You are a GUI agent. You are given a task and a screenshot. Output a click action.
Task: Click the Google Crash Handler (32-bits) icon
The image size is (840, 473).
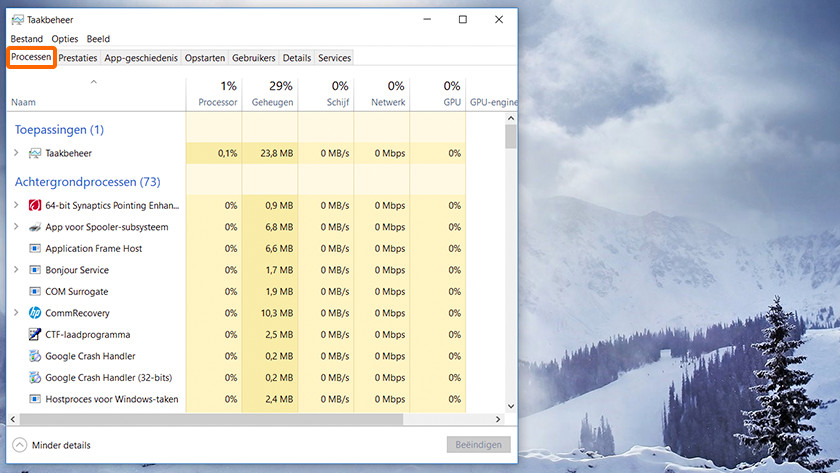click(35, 378)
